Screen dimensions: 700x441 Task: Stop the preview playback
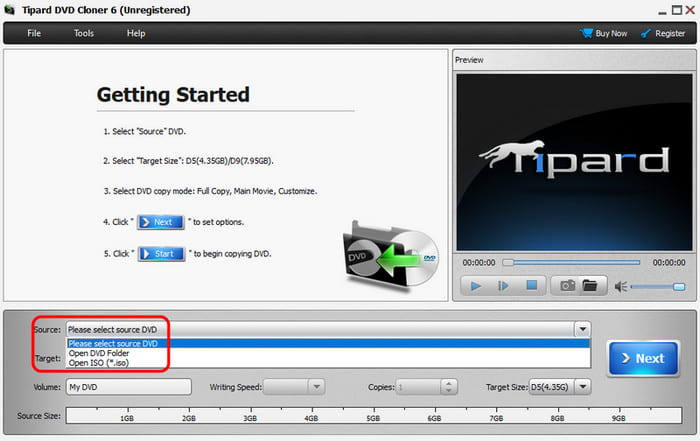[x=531, y=285]
